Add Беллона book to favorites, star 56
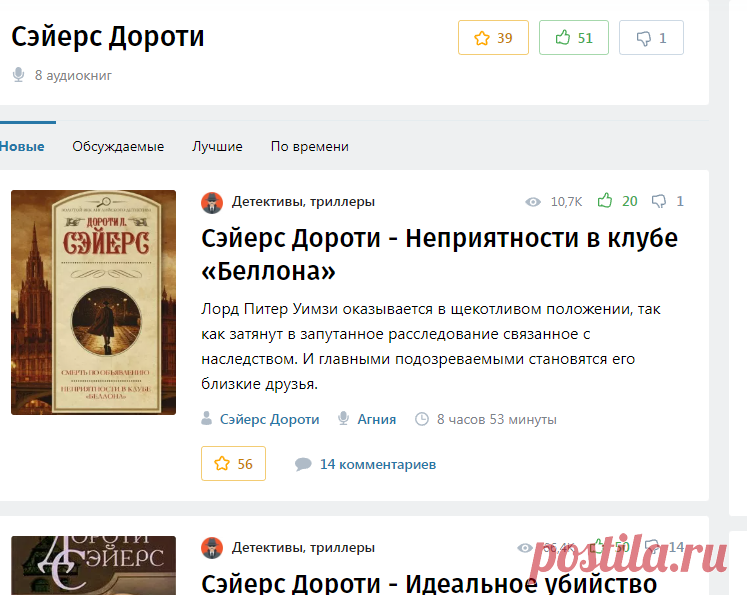The width and height of the screenshot is (747, 595). point(233,464)
